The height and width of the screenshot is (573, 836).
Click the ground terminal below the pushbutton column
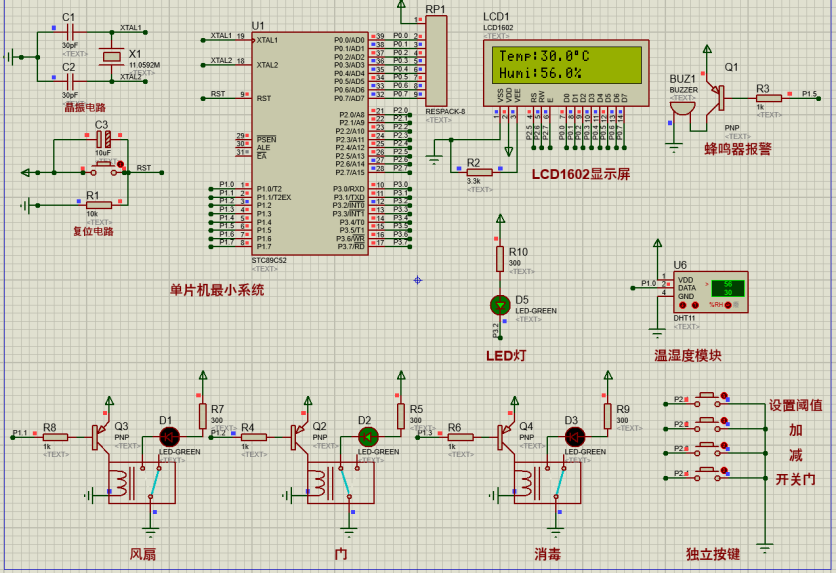pos(765,548)
